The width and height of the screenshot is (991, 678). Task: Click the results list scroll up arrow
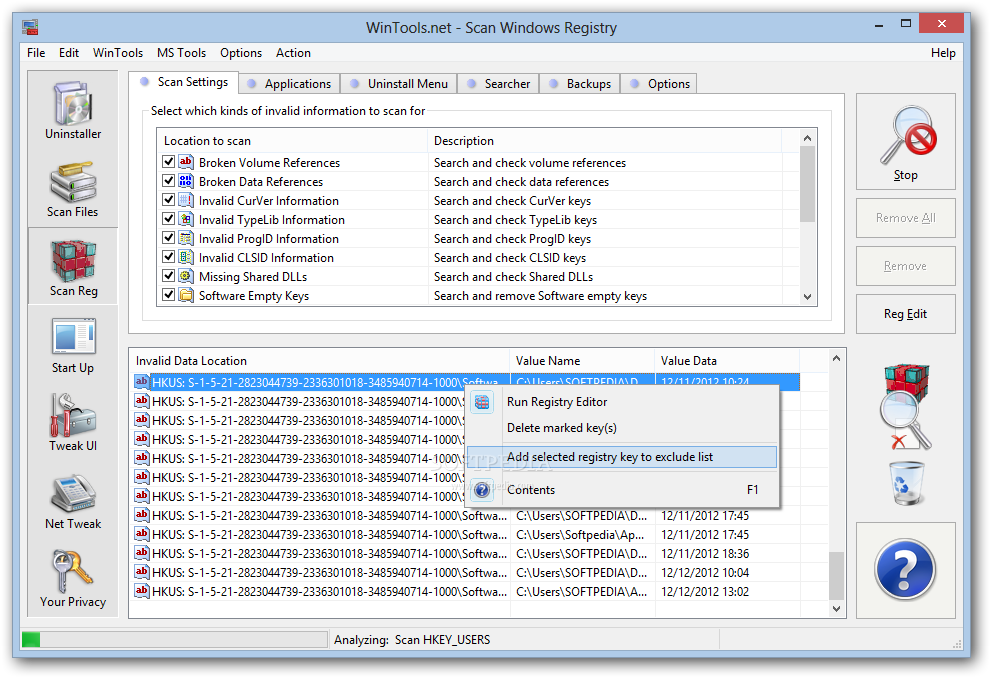tap(836, 358)
